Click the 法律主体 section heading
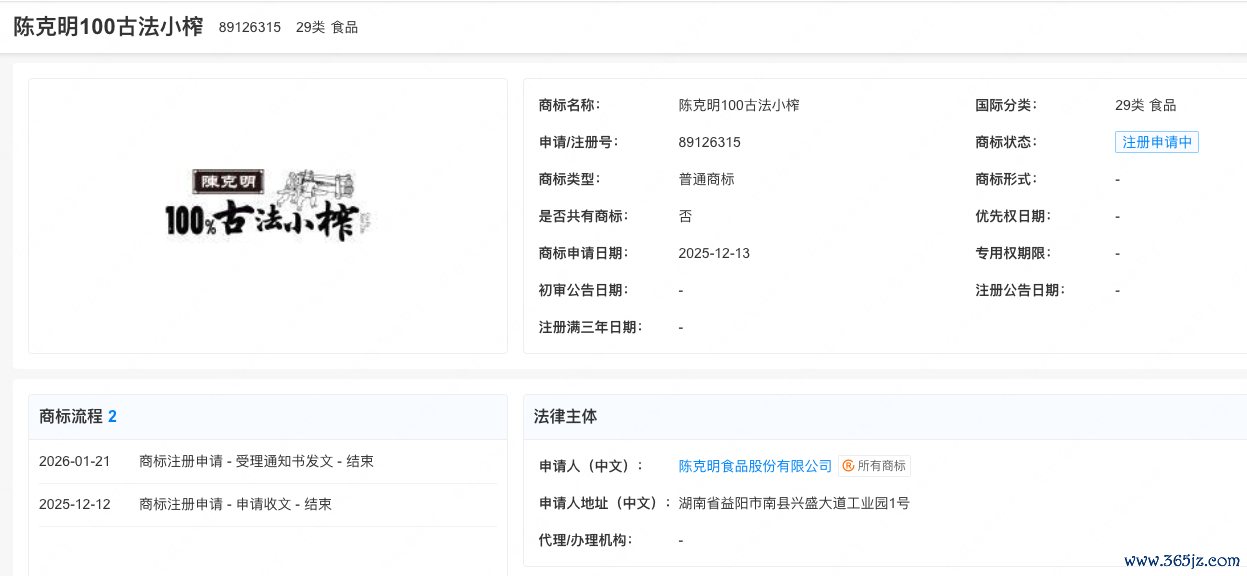1247x576 pixels. (x=566, y=417)
